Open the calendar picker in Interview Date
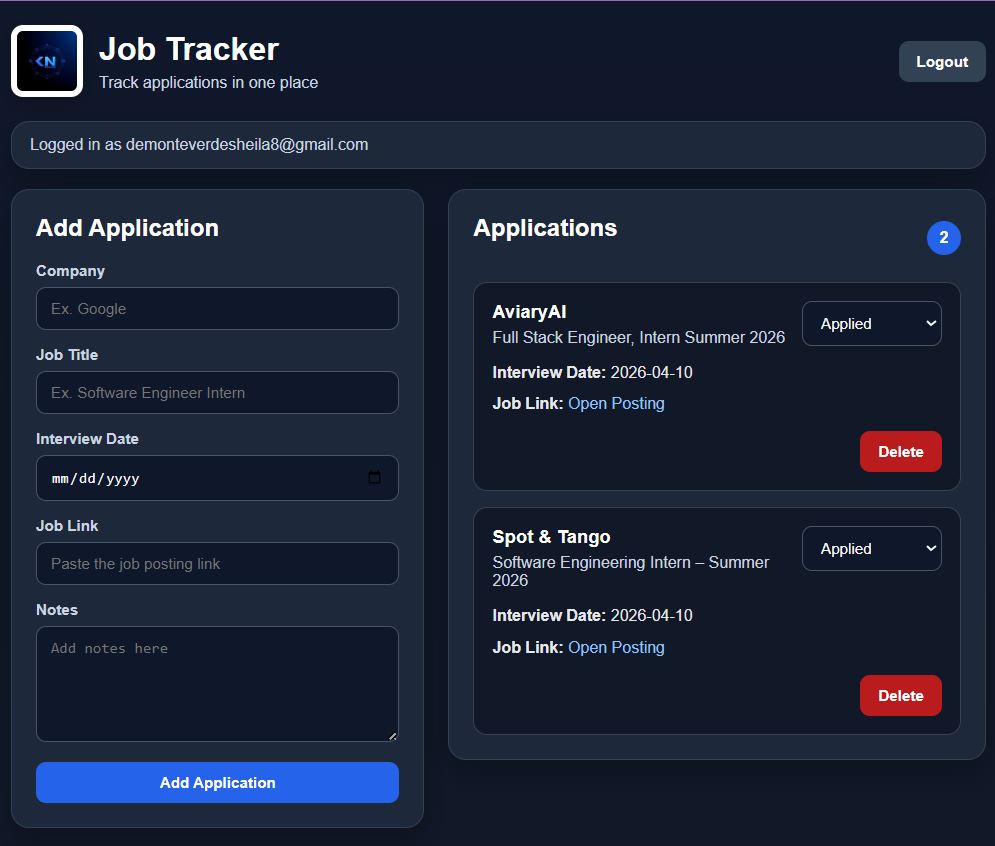This screenshot has height=846, width=995. (374, 477)
